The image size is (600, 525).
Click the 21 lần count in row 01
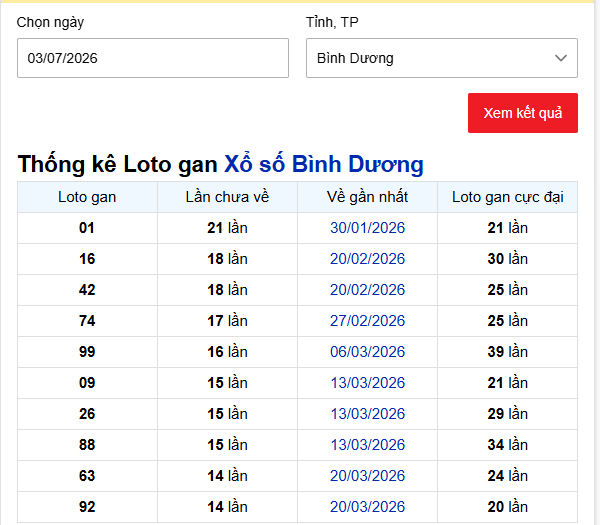pyautogui.click(x=227, y=228)
